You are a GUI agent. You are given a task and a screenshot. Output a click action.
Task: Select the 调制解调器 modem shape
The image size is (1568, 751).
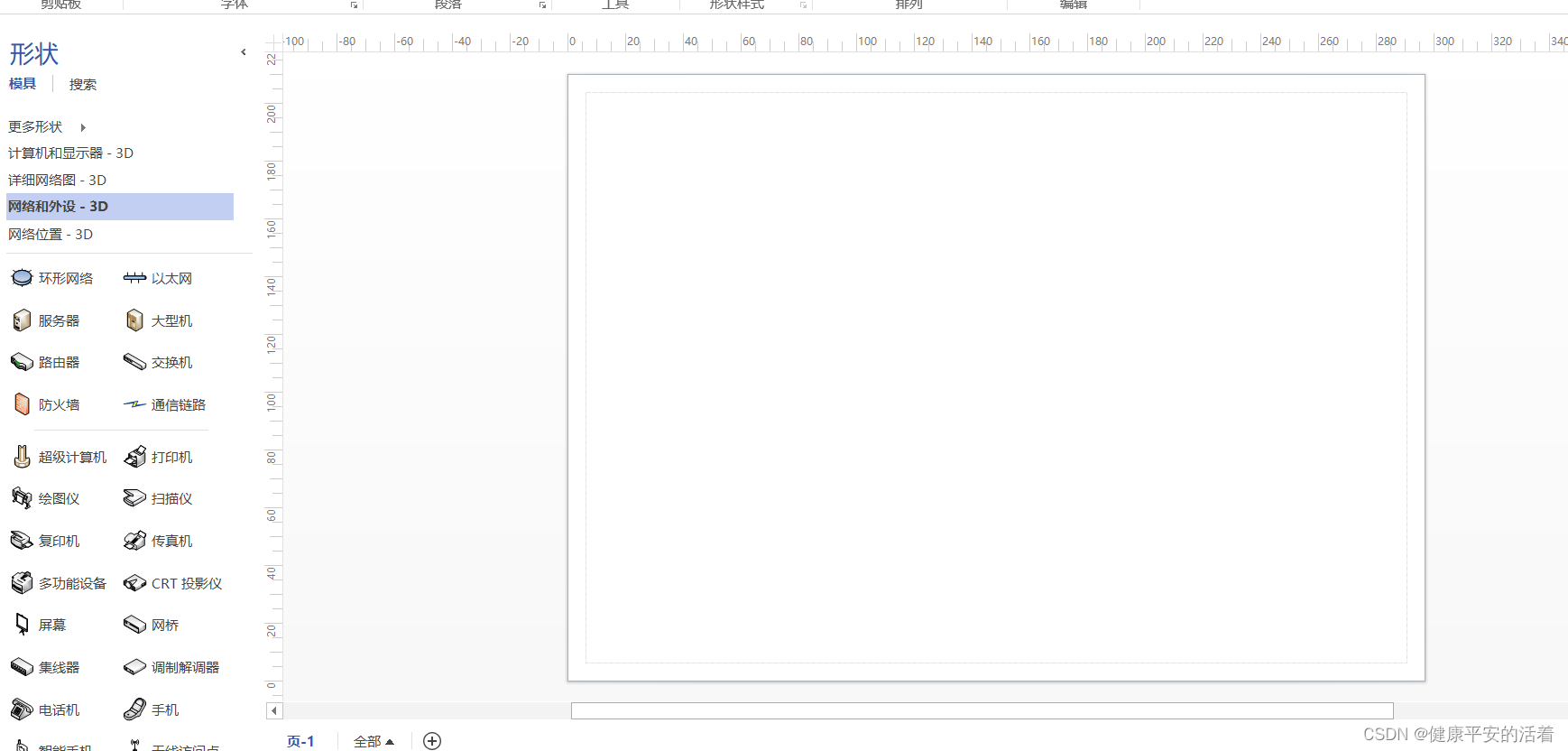point(171,667)
